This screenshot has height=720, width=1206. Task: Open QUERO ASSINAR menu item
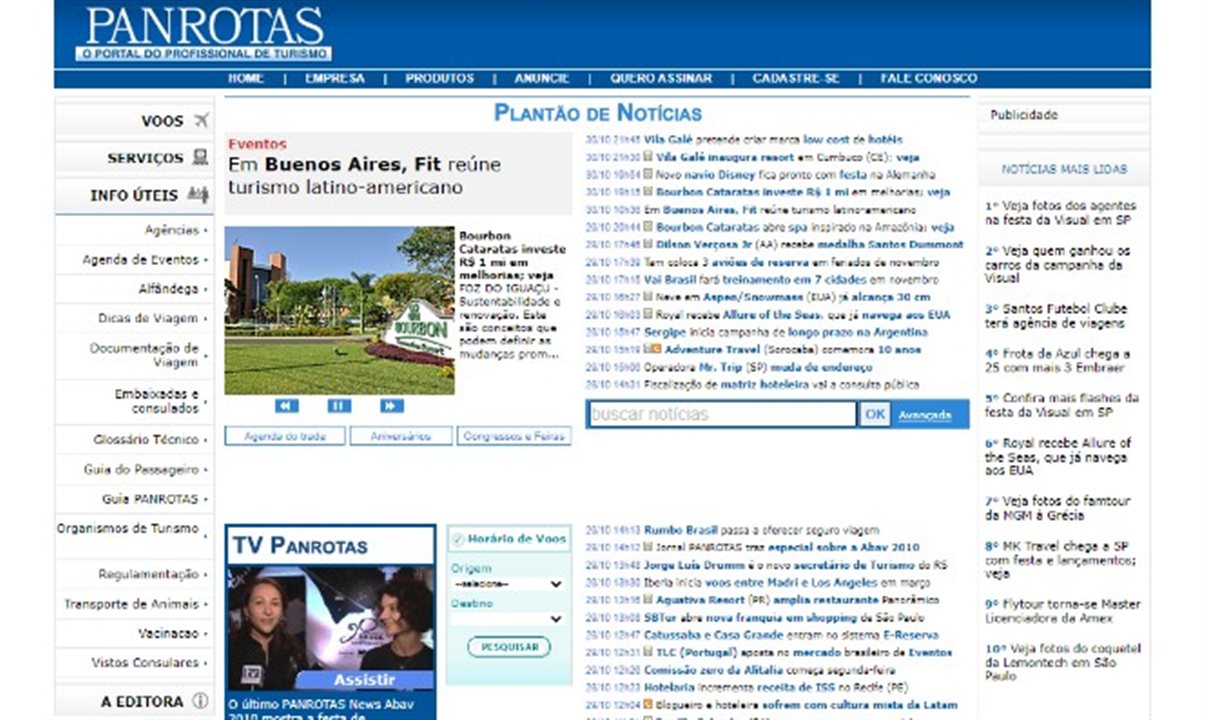coord(661,78)
